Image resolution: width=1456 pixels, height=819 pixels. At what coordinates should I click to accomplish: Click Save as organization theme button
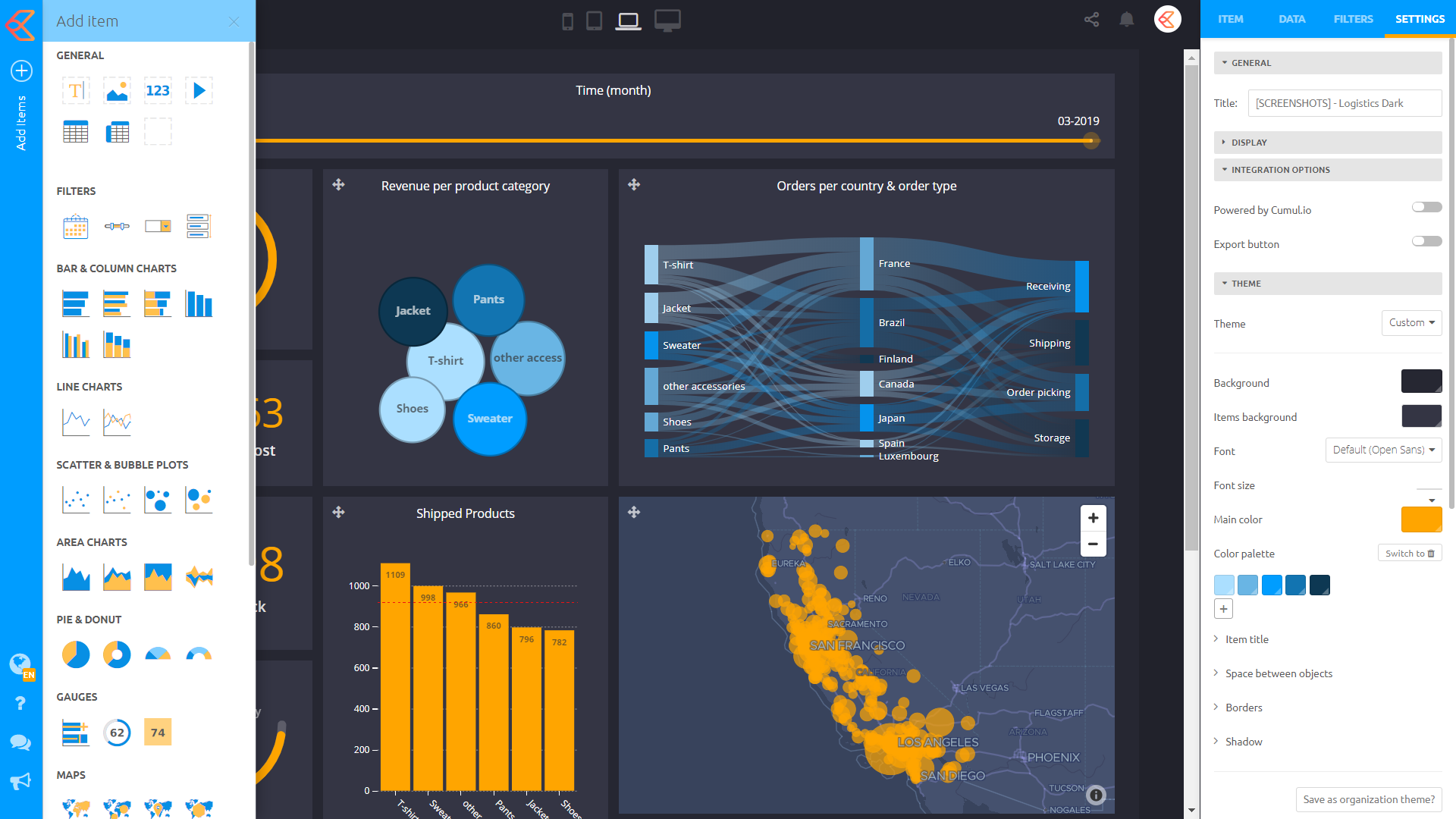(1368, 799)
